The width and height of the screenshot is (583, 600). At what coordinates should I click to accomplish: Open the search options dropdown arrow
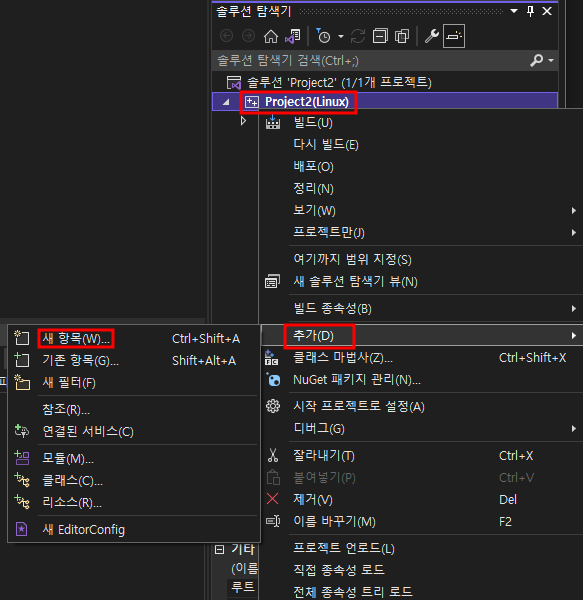click(x=551, y=60)
